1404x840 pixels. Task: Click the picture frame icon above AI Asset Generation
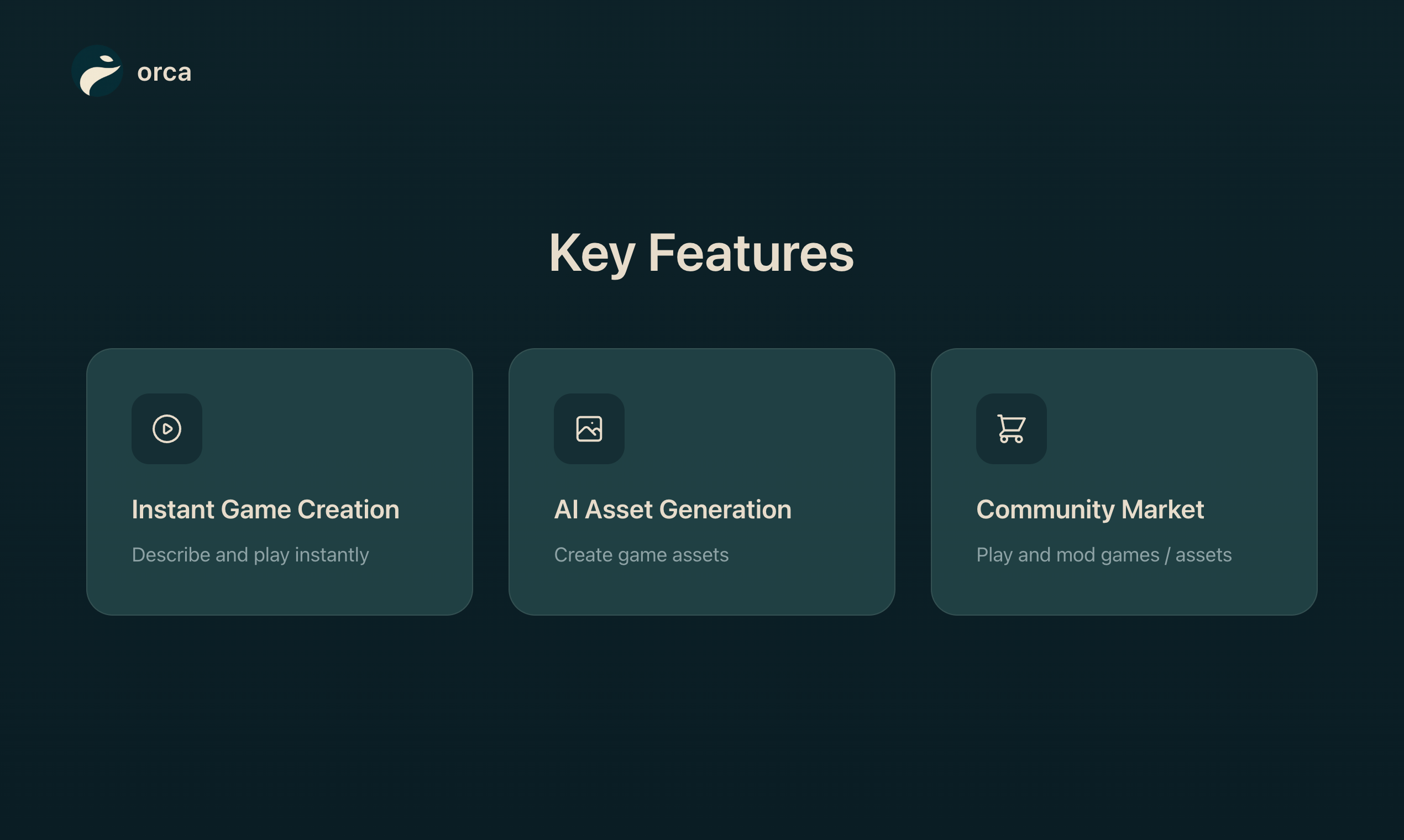coord(589,429)
